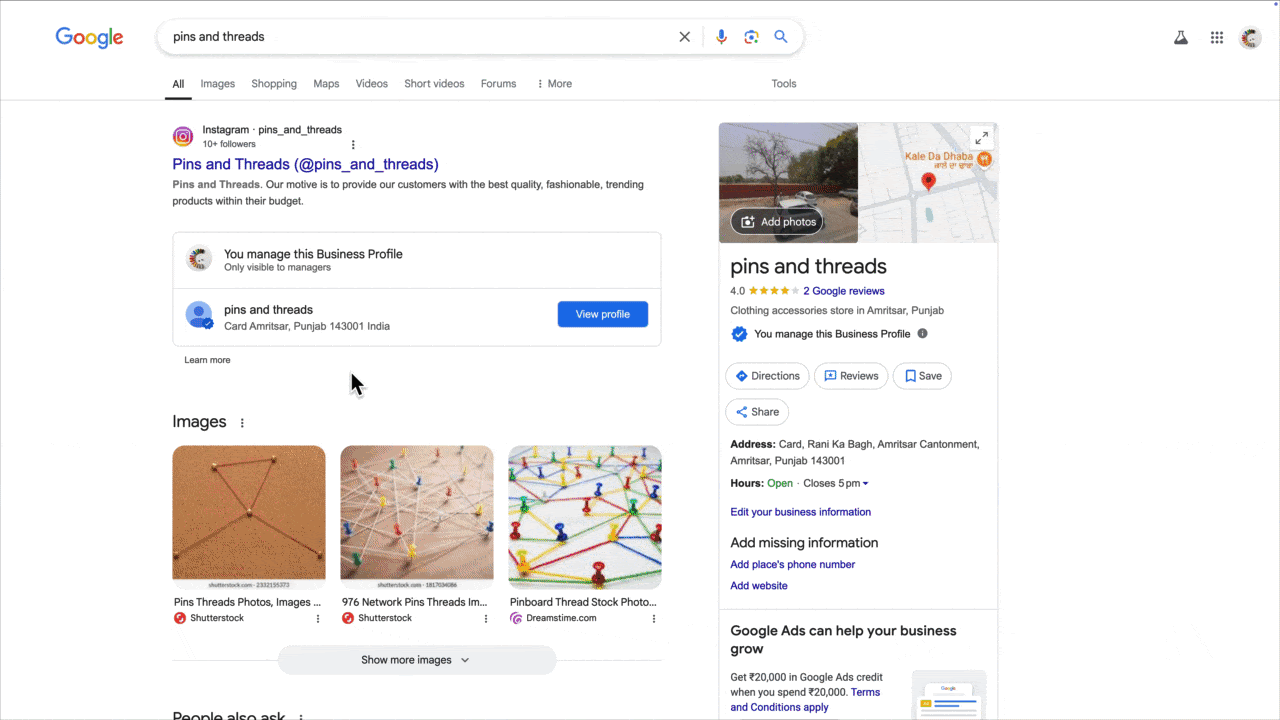The width and height of the screenshot is (1280, 720).
Task: Expand the map using the corner arrow icon
Action: click(981, 138)
